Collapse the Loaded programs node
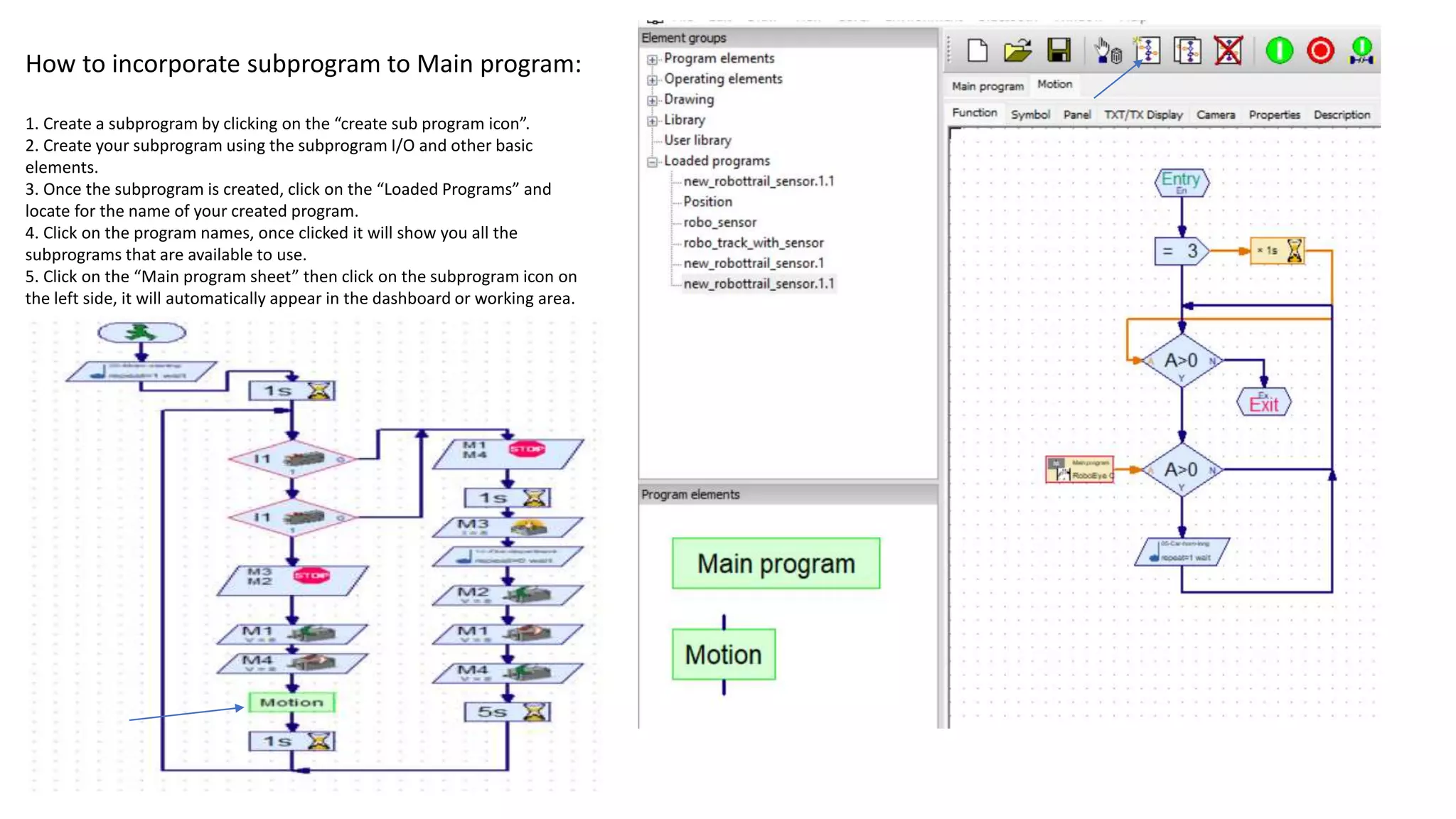Image resolution: width=1456 pixels, height=819 pixels. [x=652, y=162]
